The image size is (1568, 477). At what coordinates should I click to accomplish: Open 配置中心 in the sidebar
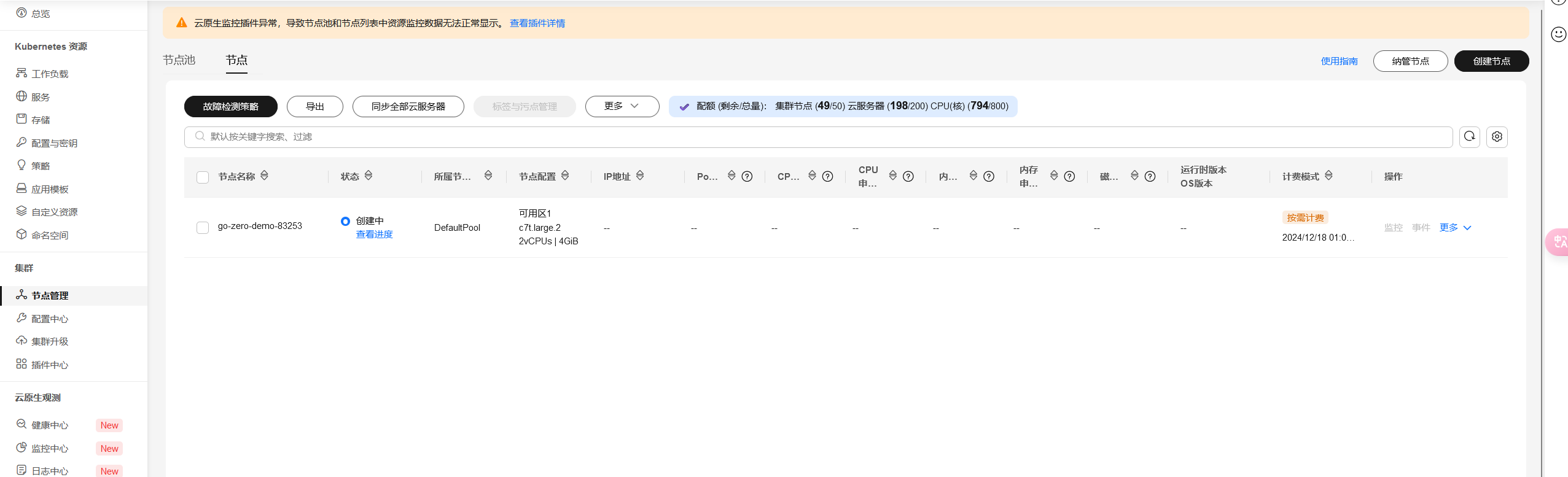pyautogui.click(x=50, y=319)
